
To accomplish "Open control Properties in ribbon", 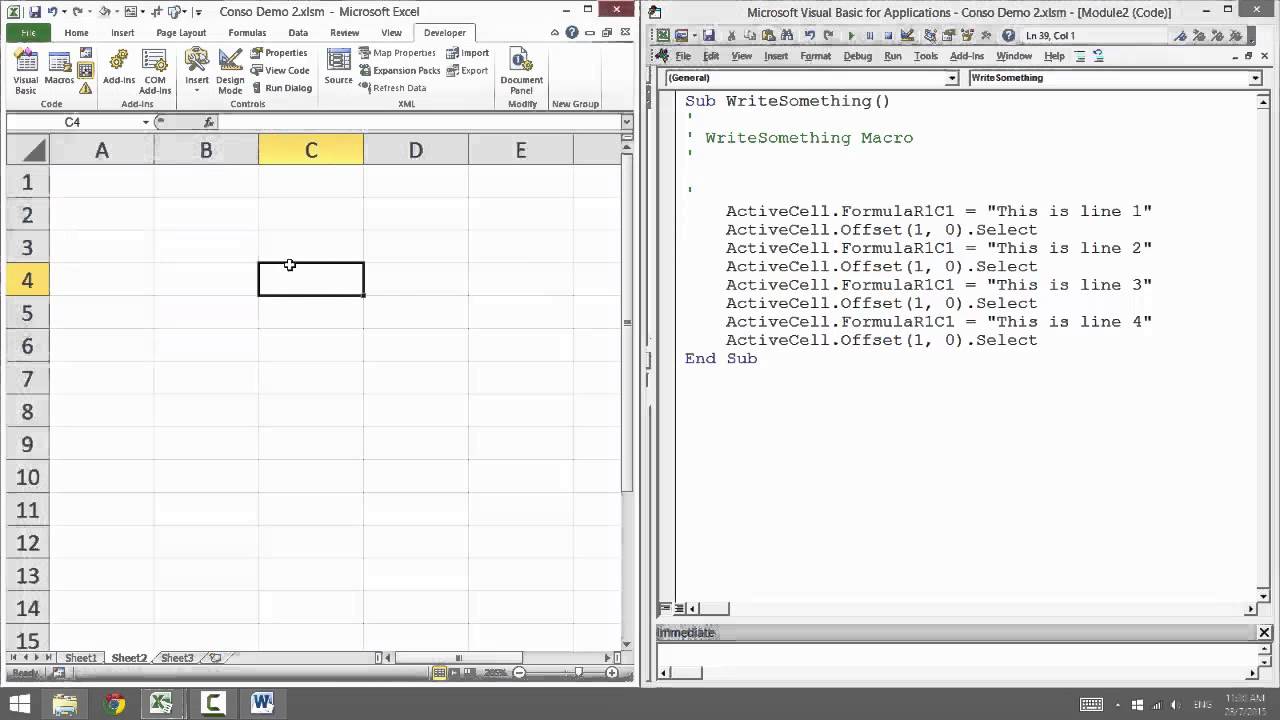I will (279, 53).
